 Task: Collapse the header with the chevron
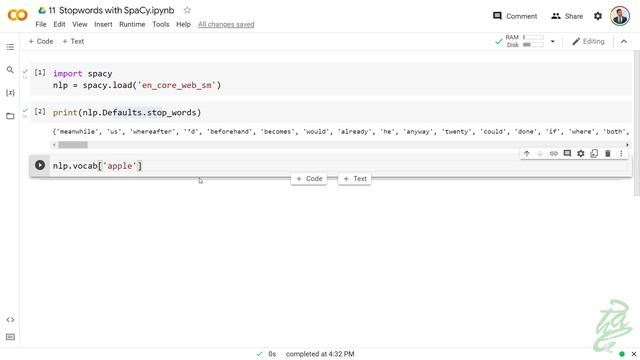(x=624, y=41)
